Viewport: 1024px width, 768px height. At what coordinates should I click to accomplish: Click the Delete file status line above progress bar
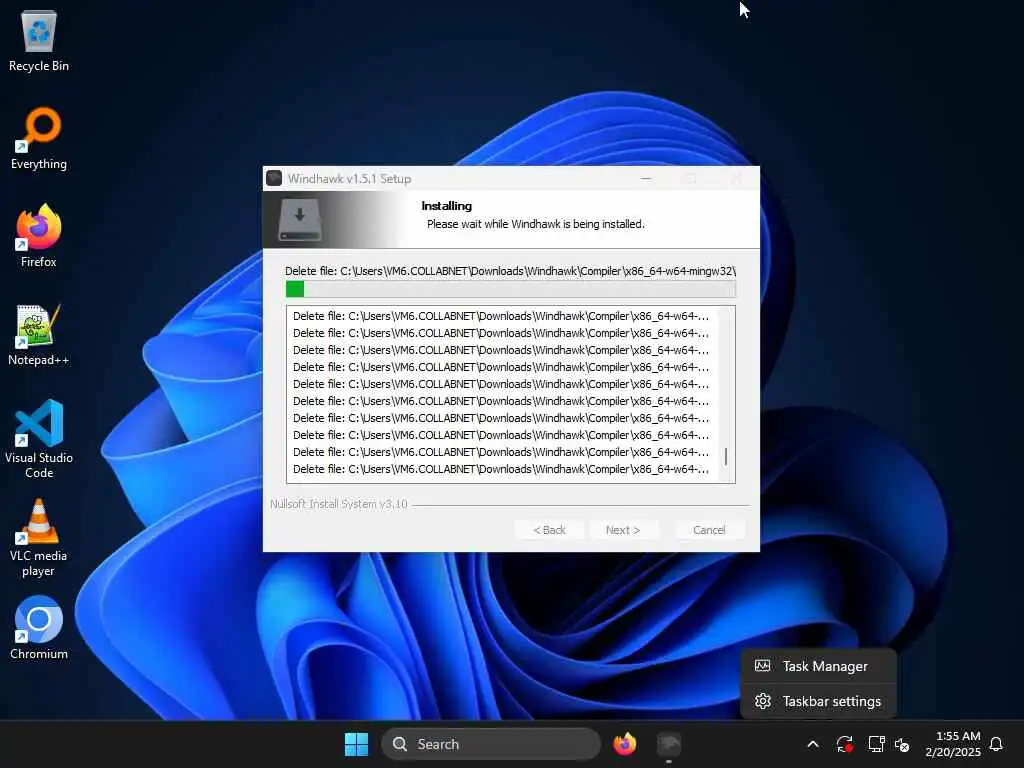(511, 271)
